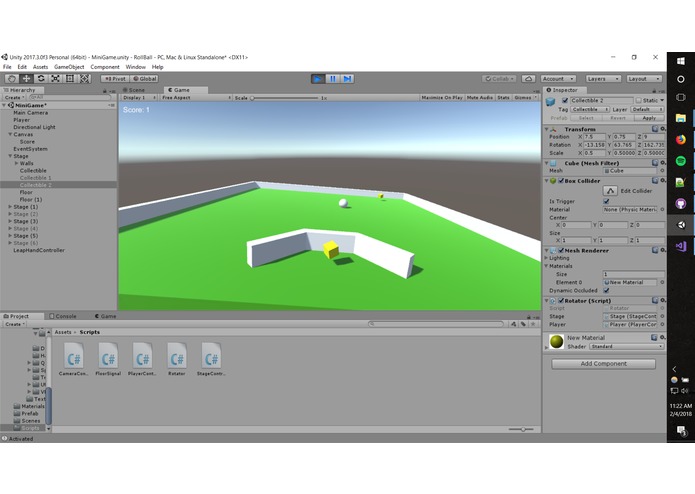Click the Game view Scale slider
Image resolution: width=695 pixels, height=494 pixels.
285,98
